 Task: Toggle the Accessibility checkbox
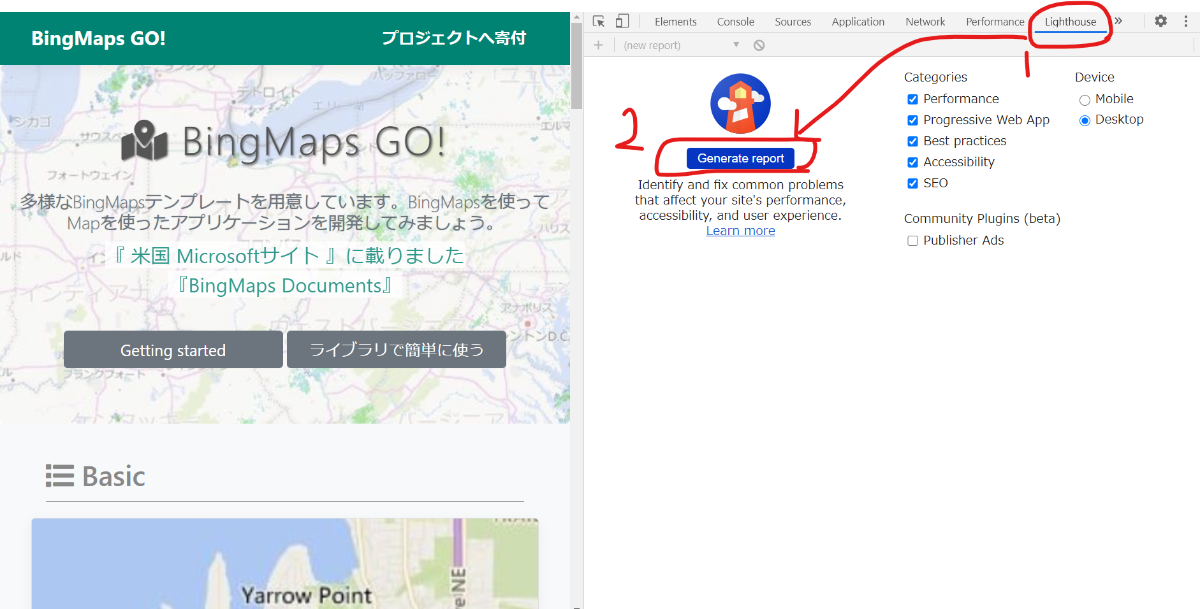tap(912, 162)
